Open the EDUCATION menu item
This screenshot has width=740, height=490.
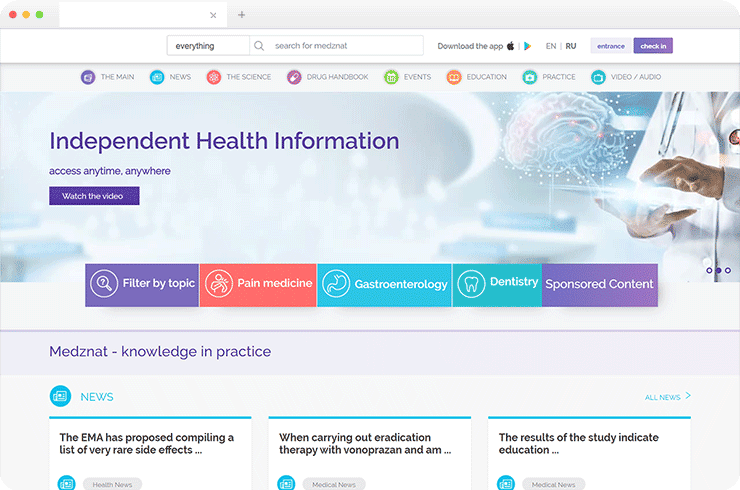[x=487, y=77]
